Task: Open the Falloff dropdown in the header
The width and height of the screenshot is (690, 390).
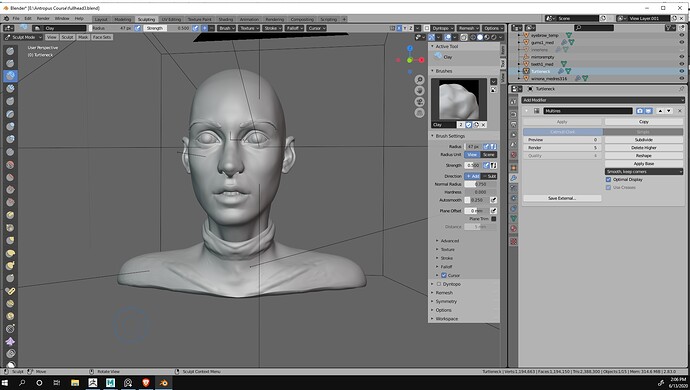Action: tap(294, 28)
